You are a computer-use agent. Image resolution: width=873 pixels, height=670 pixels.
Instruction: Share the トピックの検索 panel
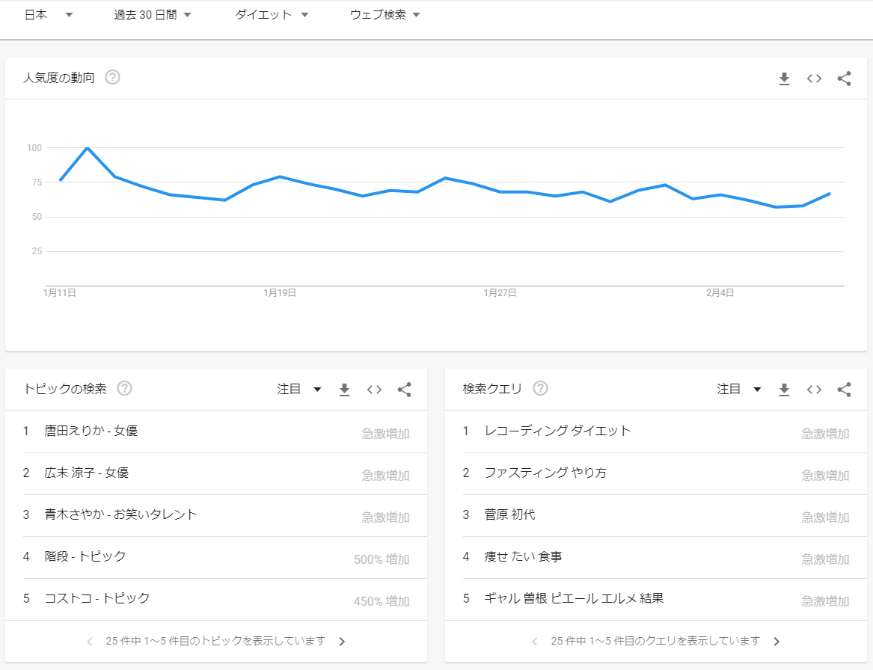[x=404, y=389]
